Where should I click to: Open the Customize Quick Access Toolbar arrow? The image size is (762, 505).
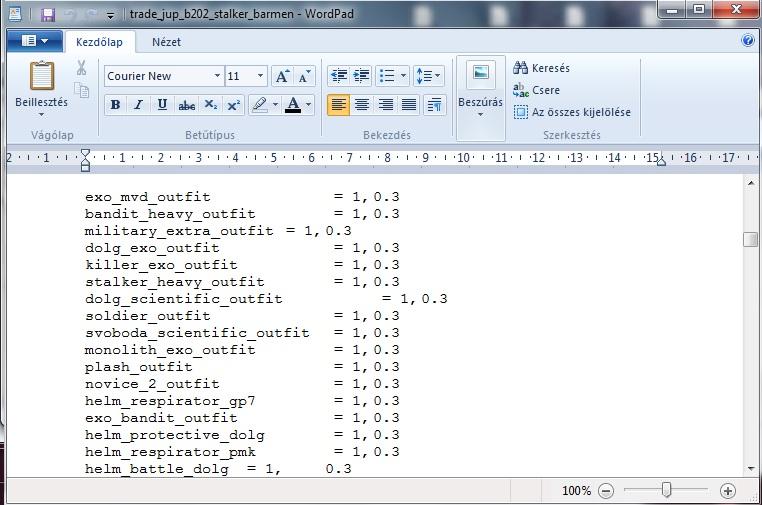click(x=111, y=15)
